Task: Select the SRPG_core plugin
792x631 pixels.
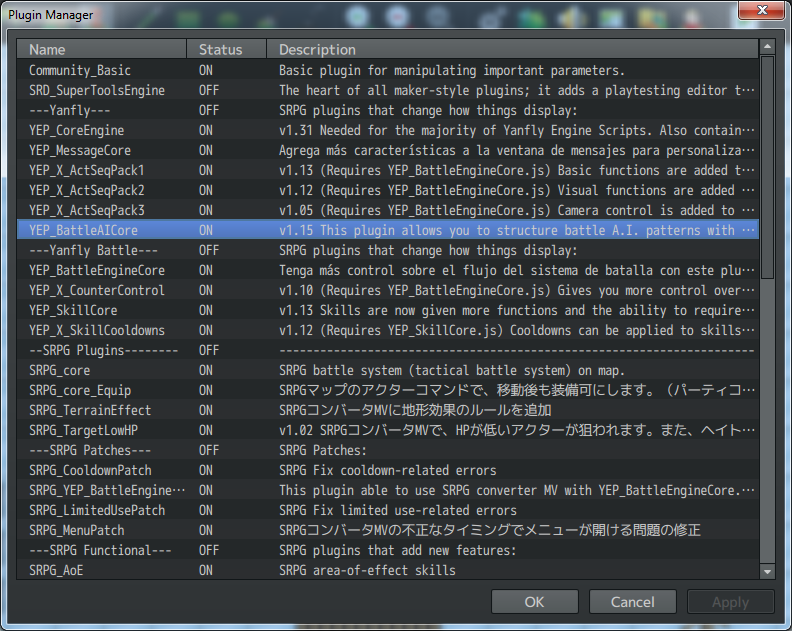Action: pos(388,370)
